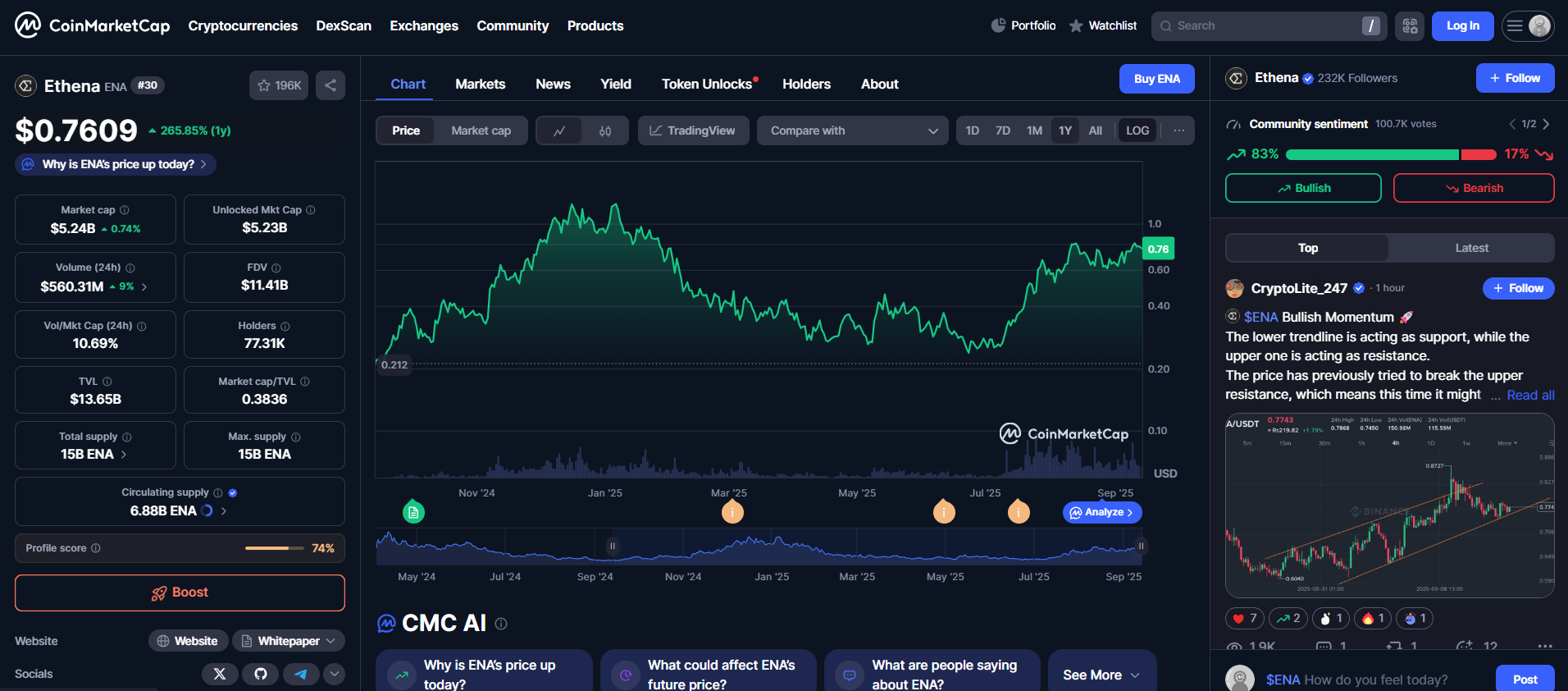The width and height of the screenshot is (1568, 691).
Task: Toggle the LOG scale on chart
Action: (1137, 130)
